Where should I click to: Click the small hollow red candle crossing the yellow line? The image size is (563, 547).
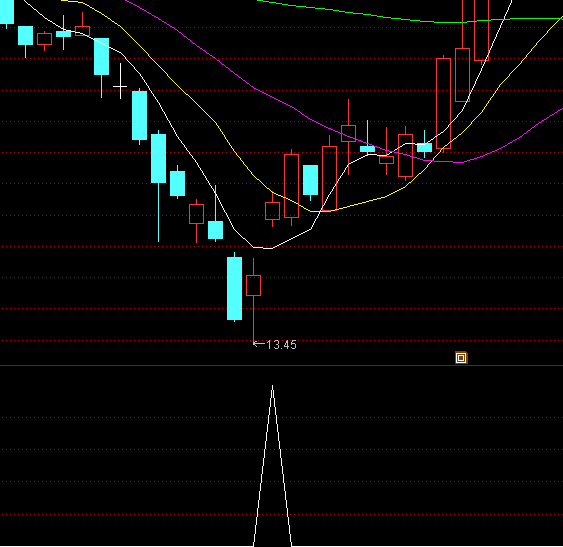pyautogui.click(x=273, y=211)
